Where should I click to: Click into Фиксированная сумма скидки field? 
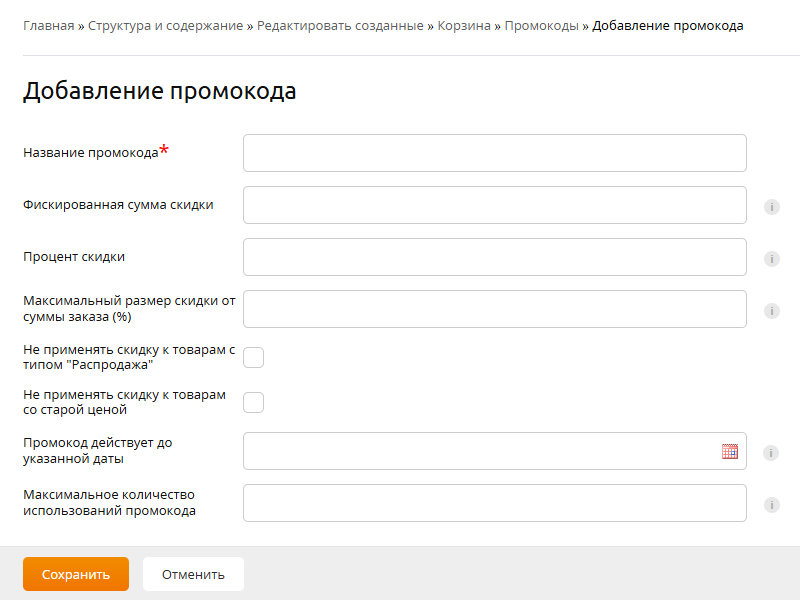pyautogui.click(x=494, y=205)
